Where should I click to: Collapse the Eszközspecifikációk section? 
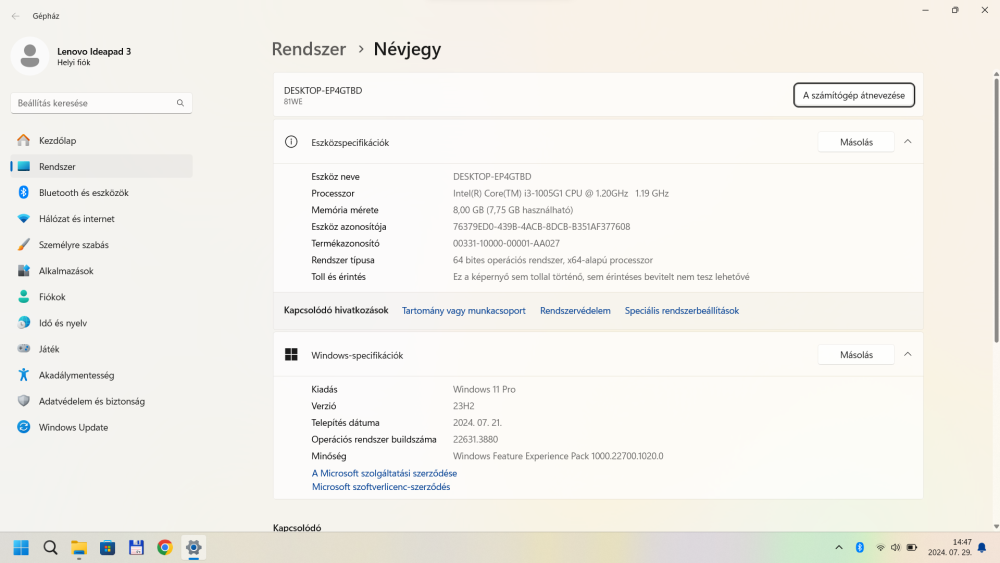click(x=907, y=142)
